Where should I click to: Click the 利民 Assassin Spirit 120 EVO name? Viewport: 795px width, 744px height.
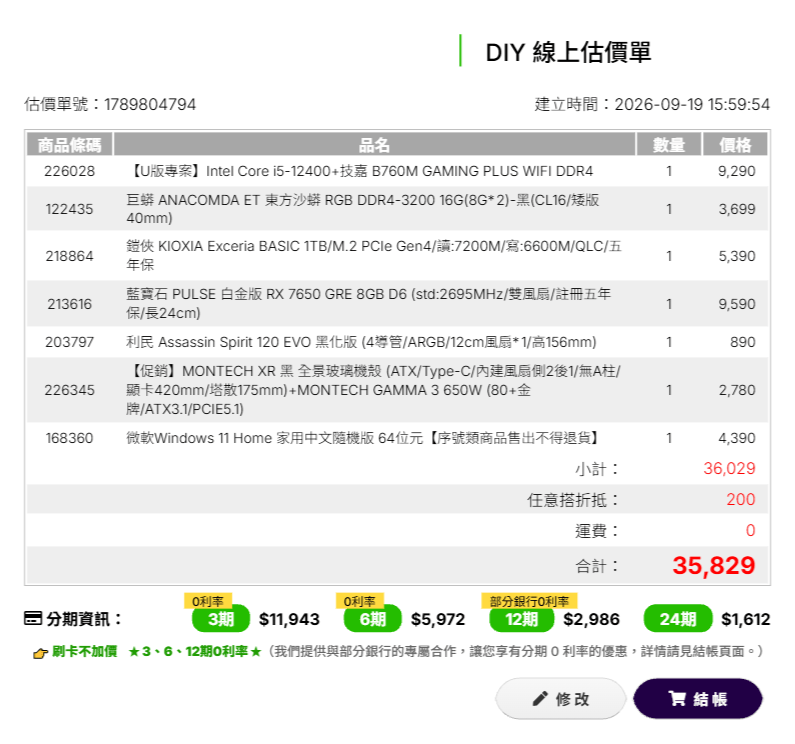coord(361,342)
